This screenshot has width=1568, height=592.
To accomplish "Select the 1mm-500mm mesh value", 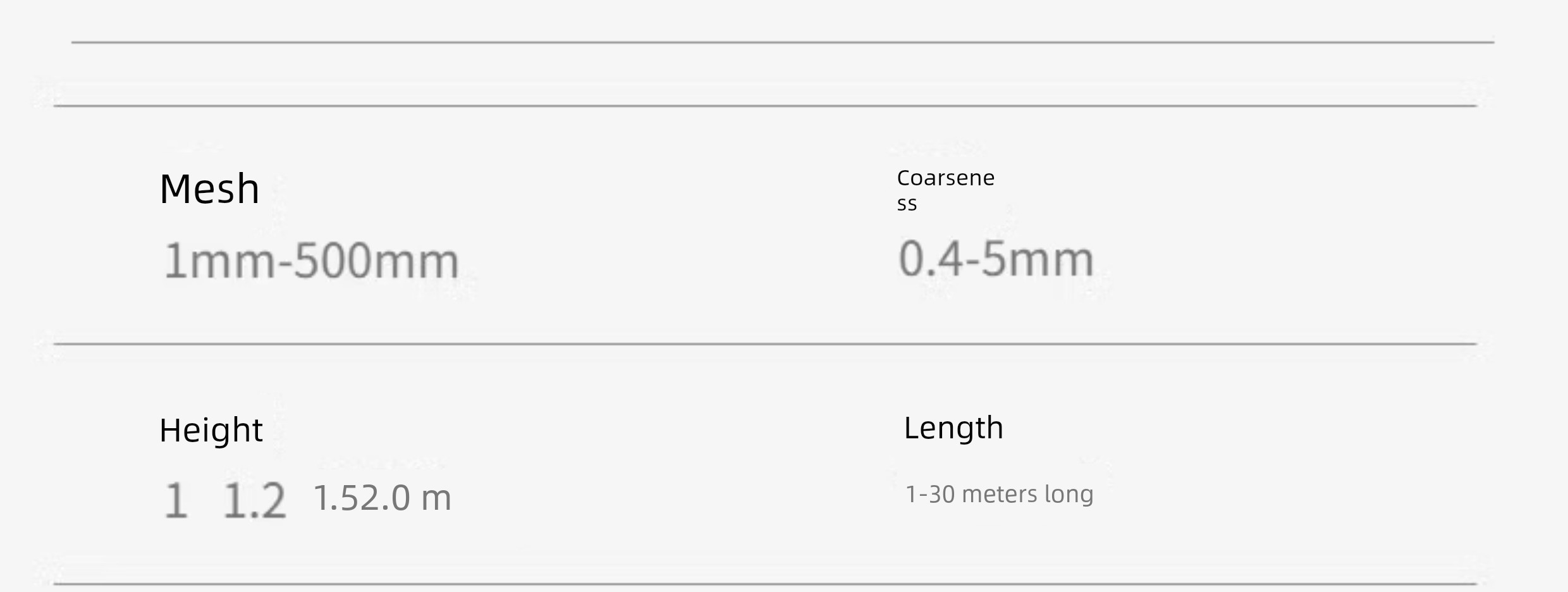I will pyautogui.click(x=311, y=261).
